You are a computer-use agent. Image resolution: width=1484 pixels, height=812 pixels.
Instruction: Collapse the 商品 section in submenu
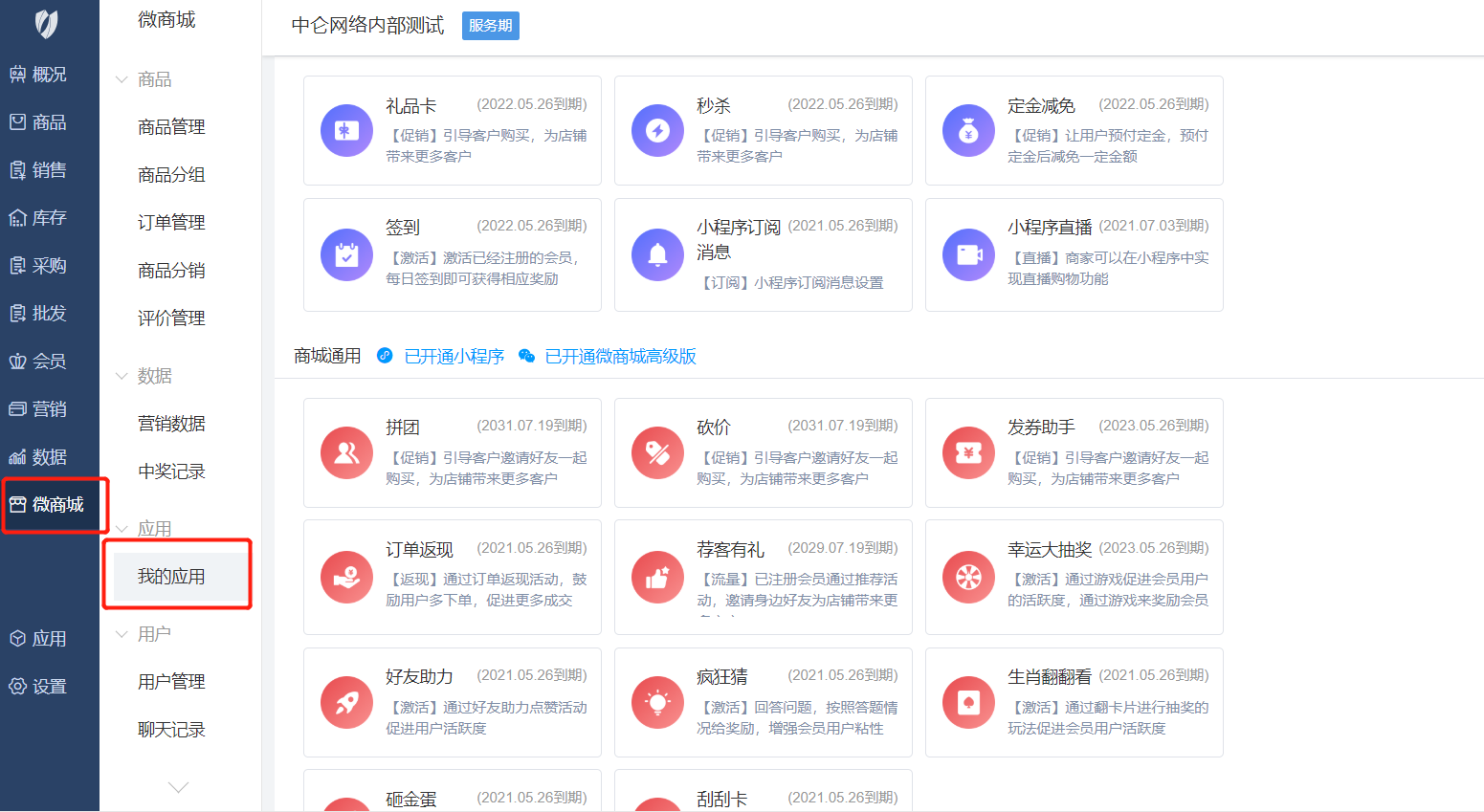121,79
